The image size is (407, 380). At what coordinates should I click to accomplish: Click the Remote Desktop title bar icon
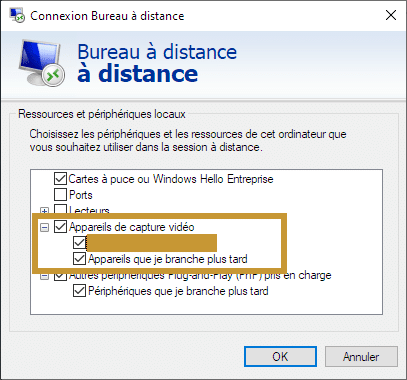[17, 15]
